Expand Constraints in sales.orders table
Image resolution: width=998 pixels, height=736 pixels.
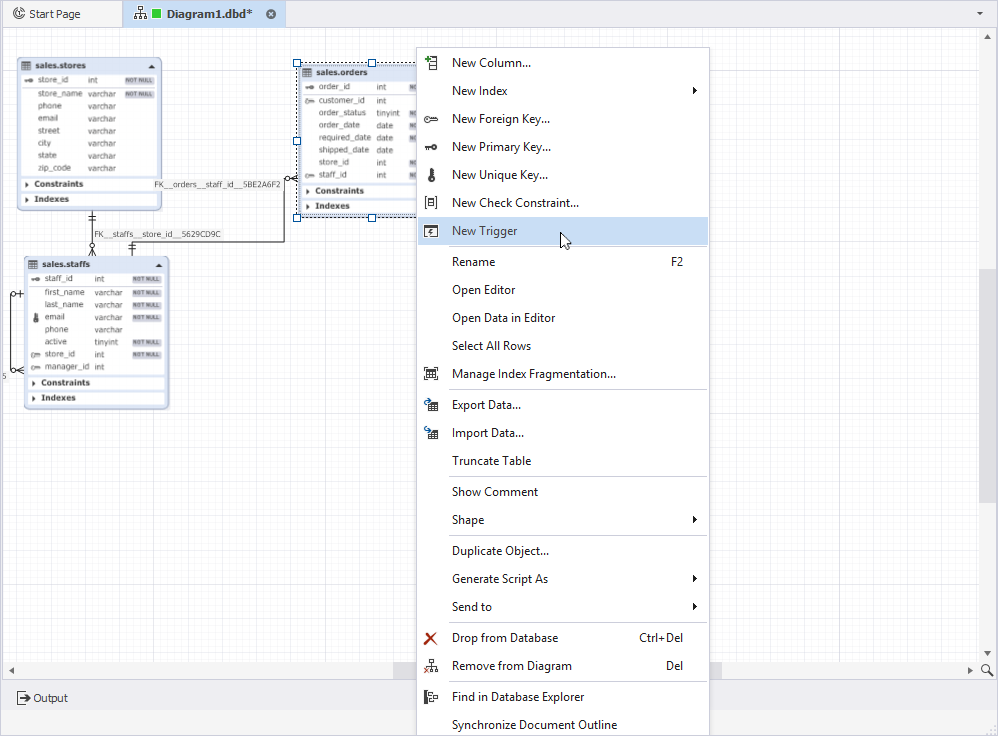pos(308,191)
